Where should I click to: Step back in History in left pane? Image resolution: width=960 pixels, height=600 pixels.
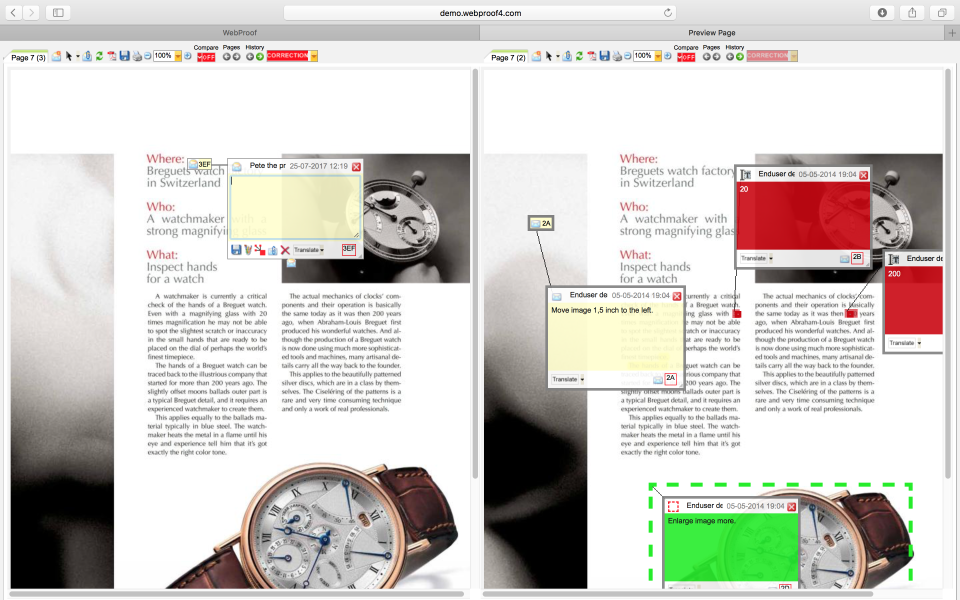pyautogui.click(x=250, y=57)
